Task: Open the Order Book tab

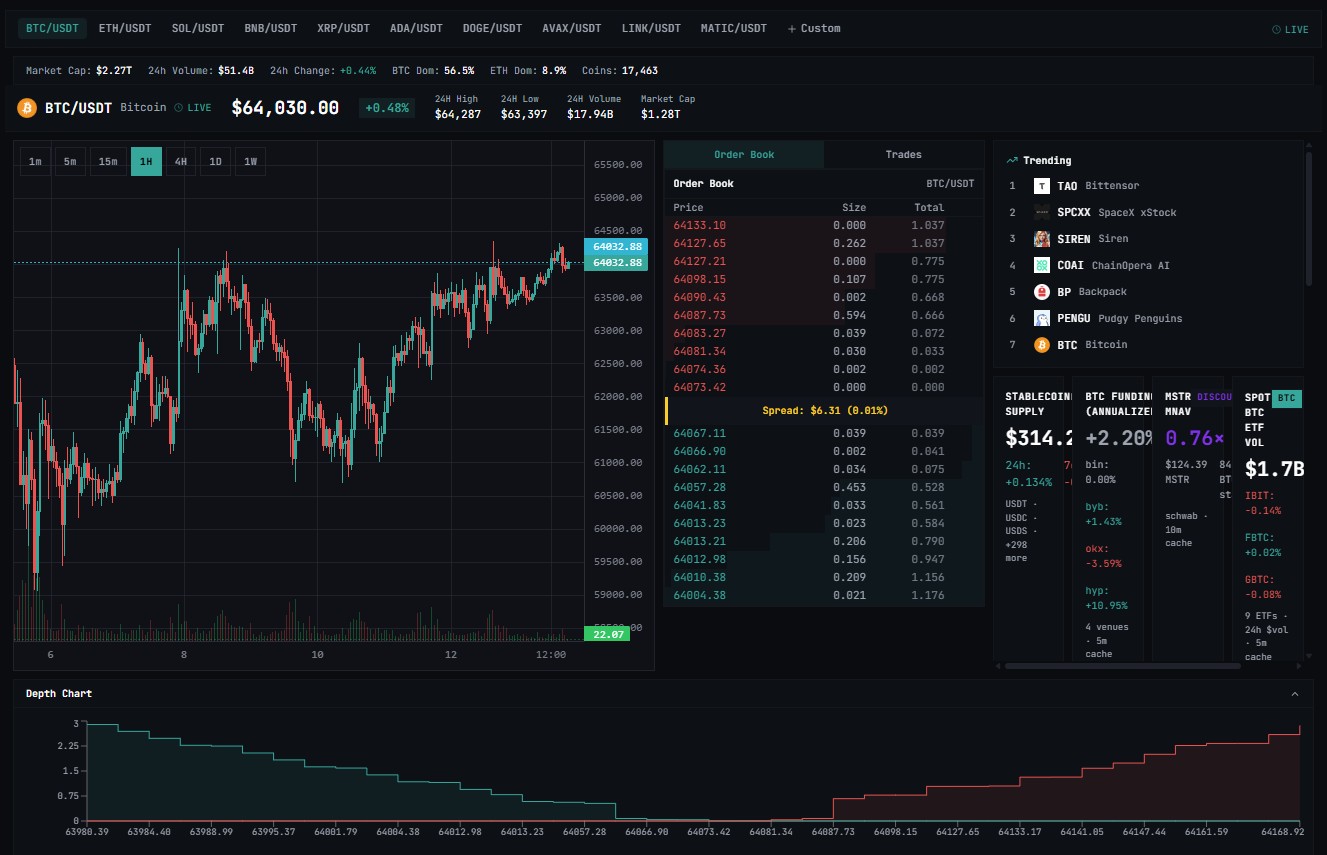Action: 744,155
